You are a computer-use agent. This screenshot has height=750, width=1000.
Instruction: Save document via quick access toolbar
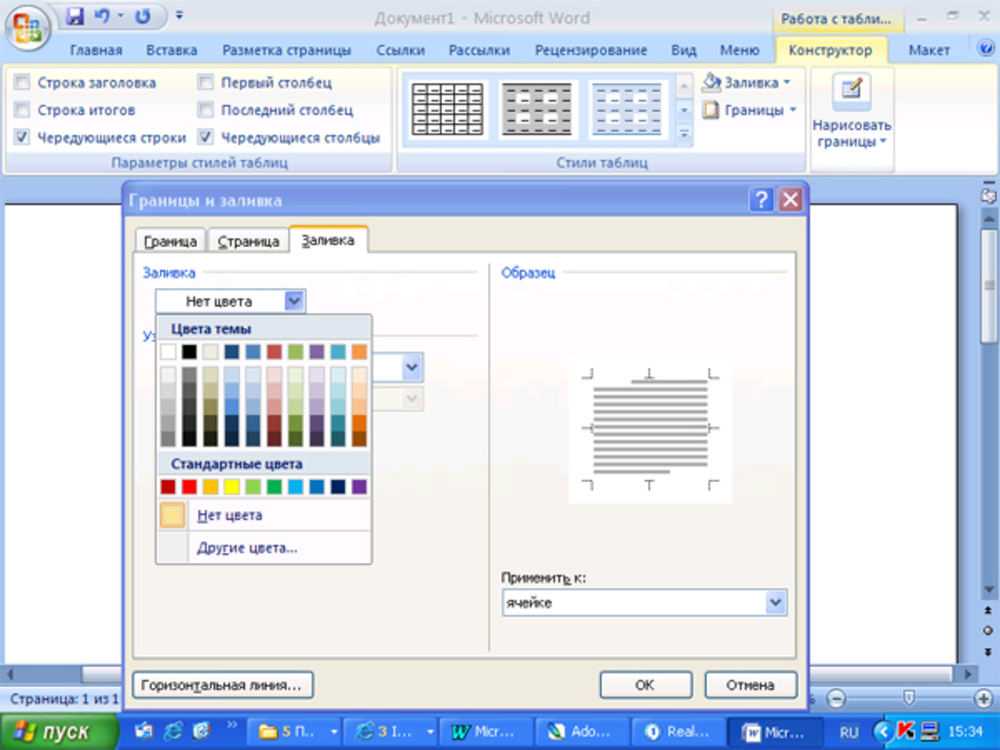[x=75, y=17]
